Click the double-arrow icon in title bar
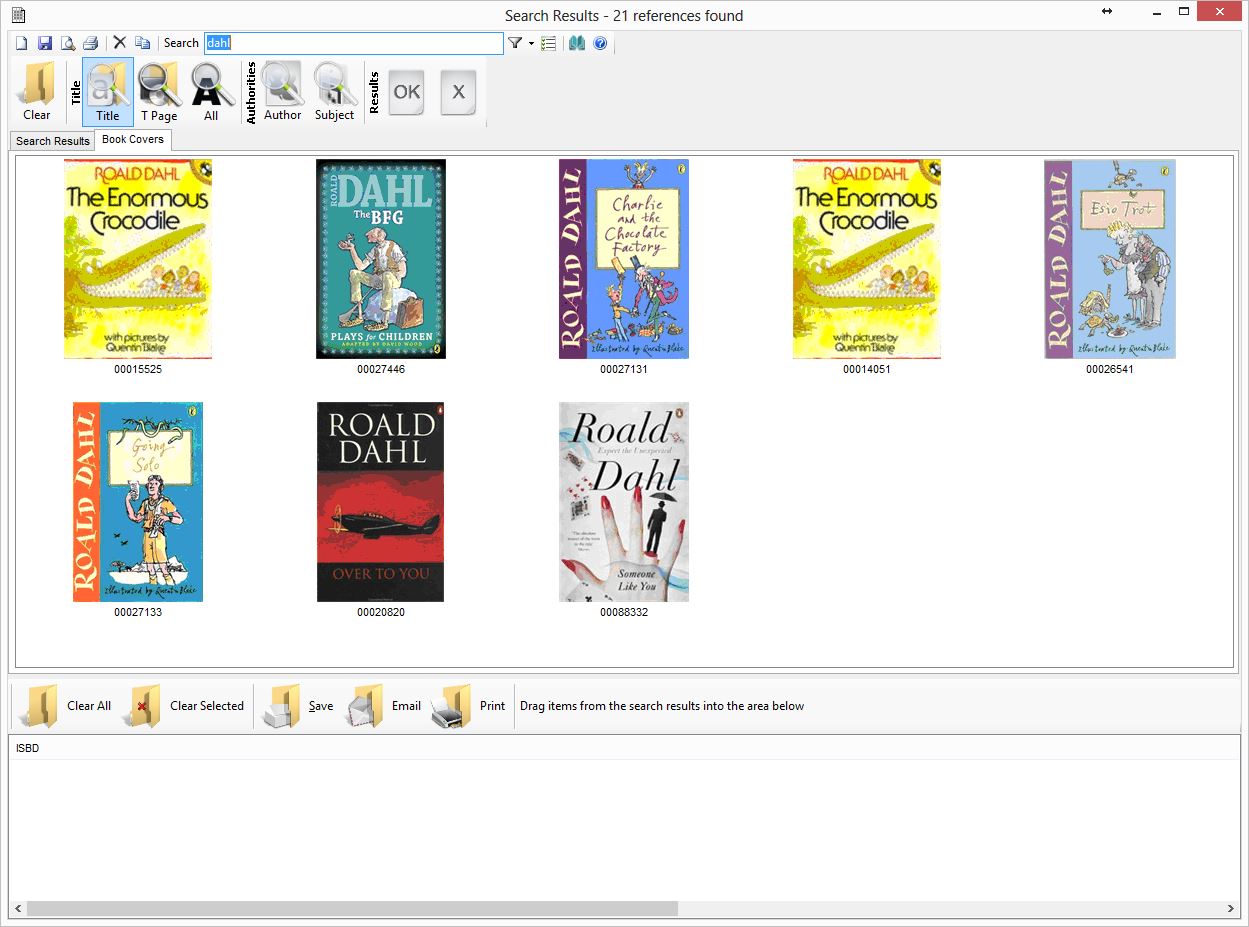The height and width of the screenshot is (927, 1249). (x=1107, y=11)
